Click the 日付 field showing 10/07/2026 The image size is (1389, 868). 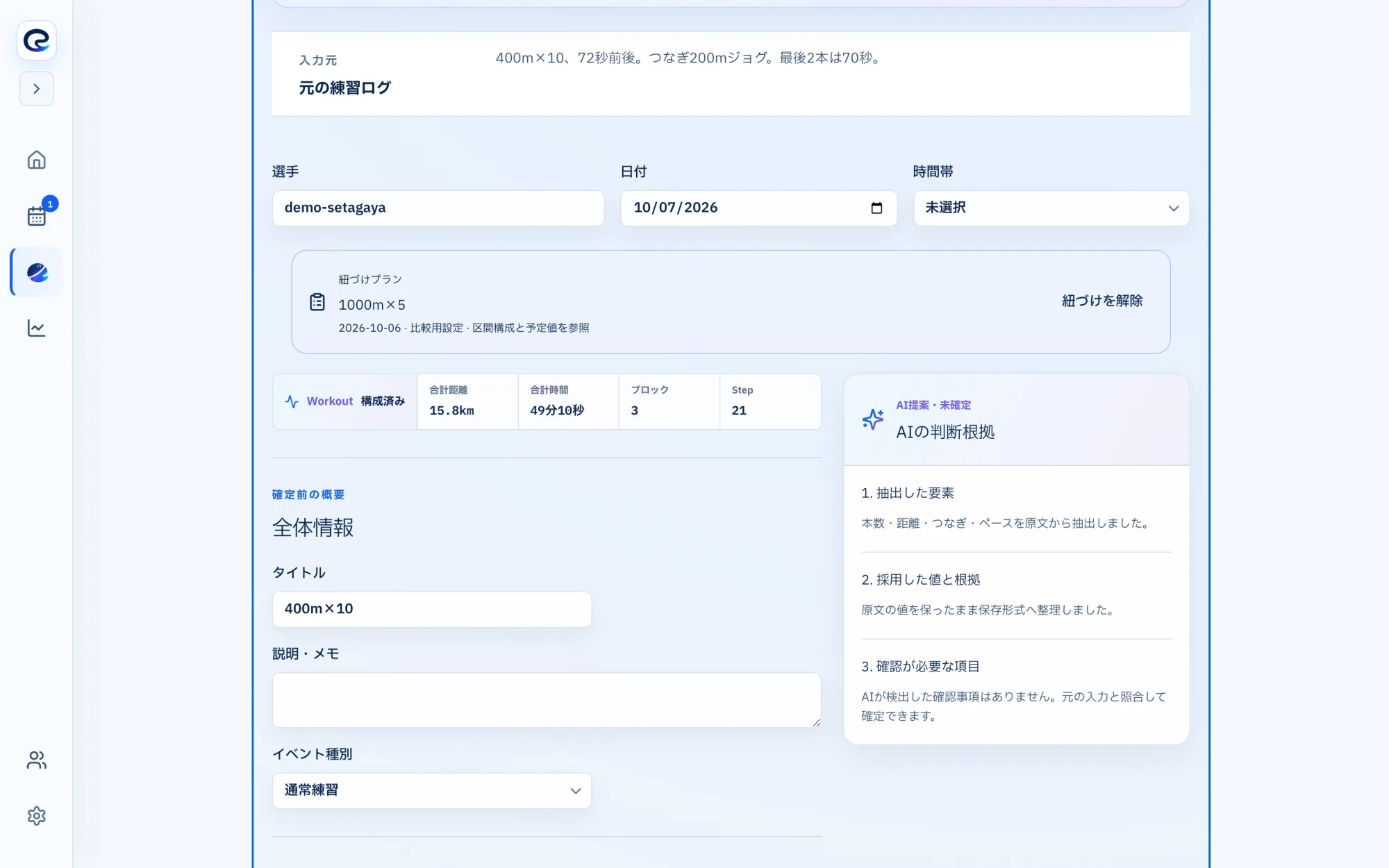(758, 208)
